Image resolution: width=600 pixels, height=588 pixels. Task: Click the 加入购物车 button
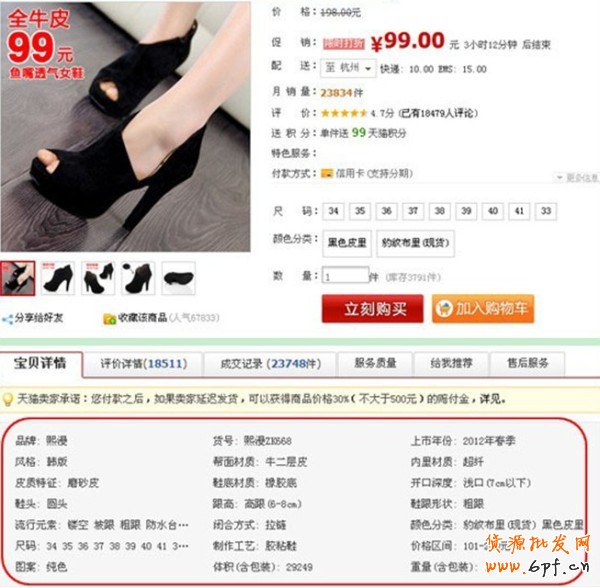pyautogui.click(x=483, y=309)
